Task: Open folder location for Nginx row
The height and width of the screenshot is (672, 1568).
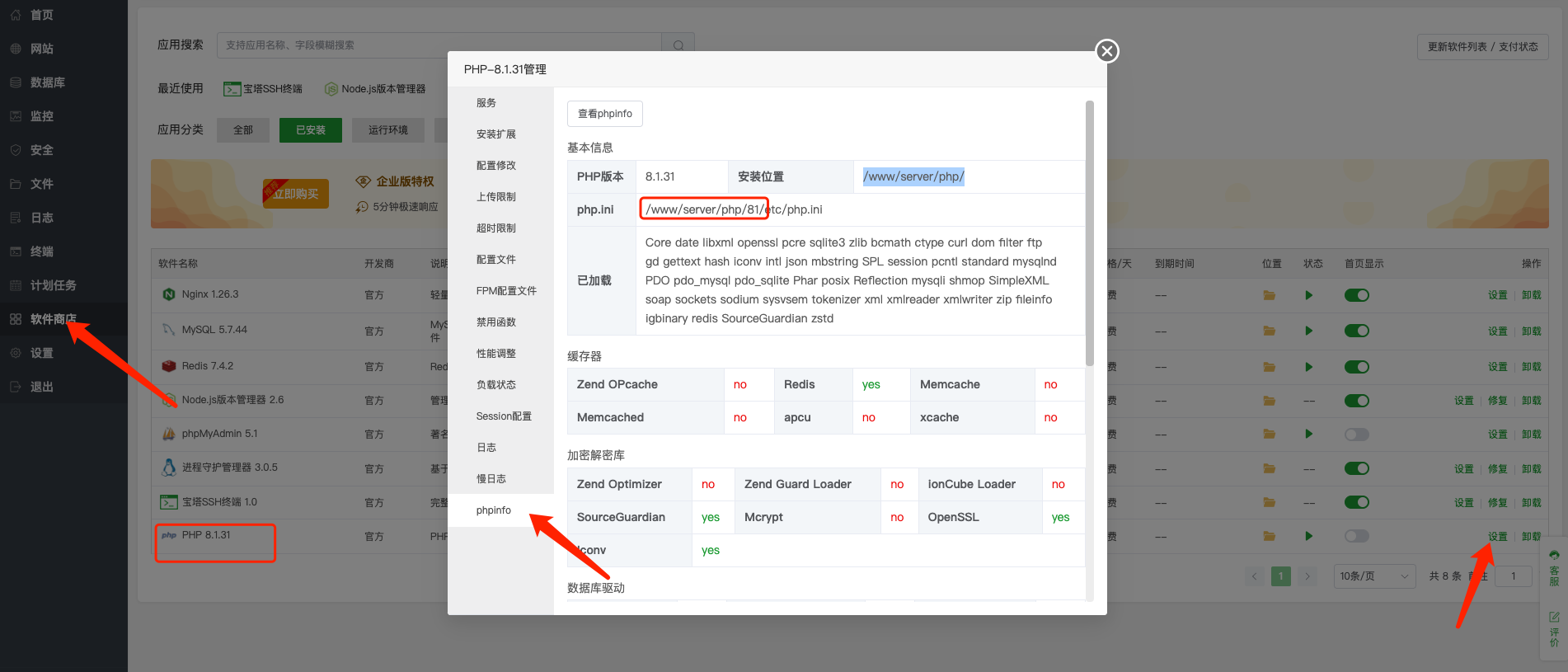Action: [1270, 295]
